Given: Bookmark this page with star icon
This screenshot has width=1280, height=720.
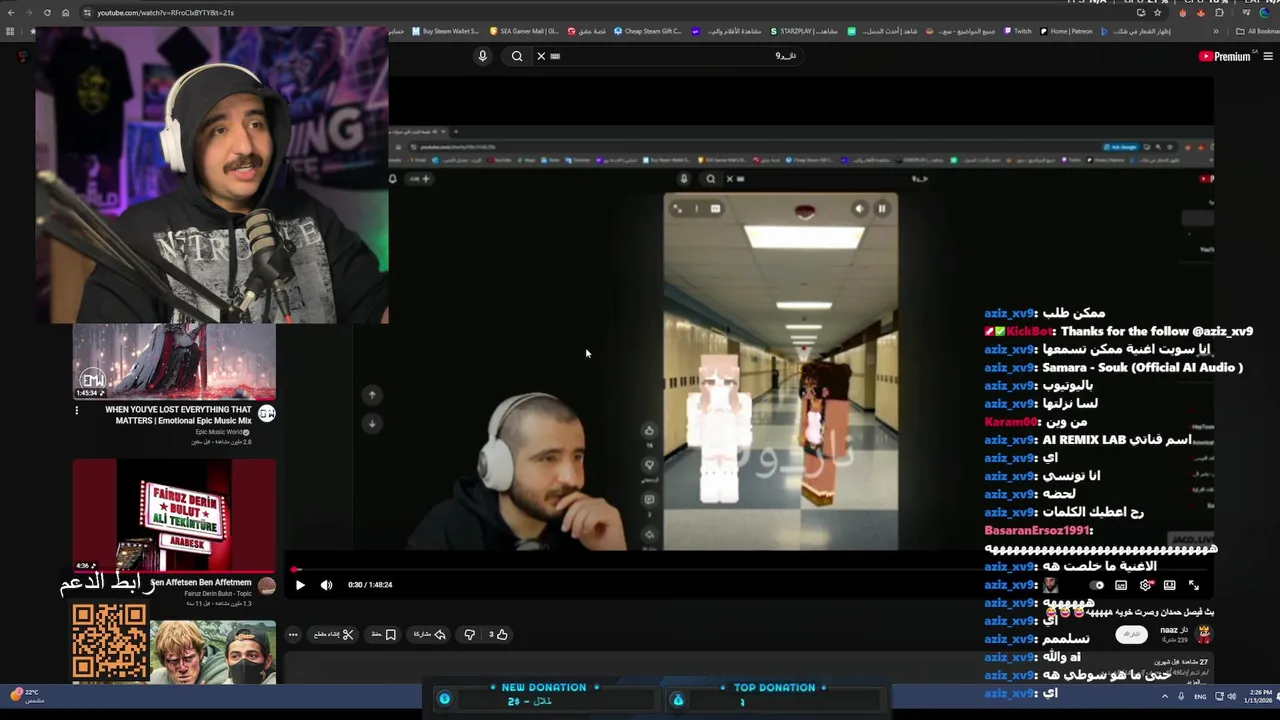Looking at the screenshot, I should pos(1157,13).
